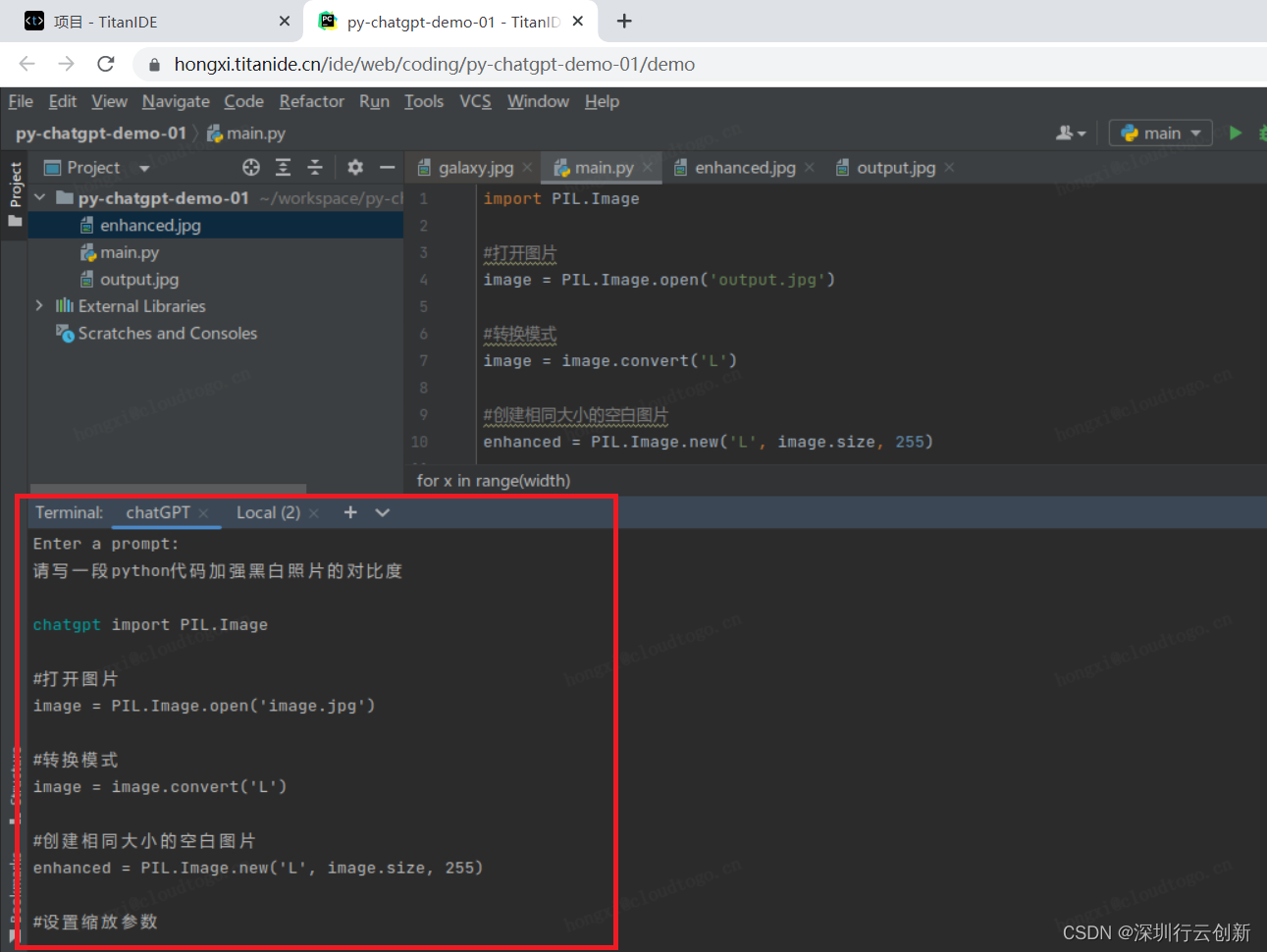Close the galaxy.jpg editor tab

pos(527,168)
